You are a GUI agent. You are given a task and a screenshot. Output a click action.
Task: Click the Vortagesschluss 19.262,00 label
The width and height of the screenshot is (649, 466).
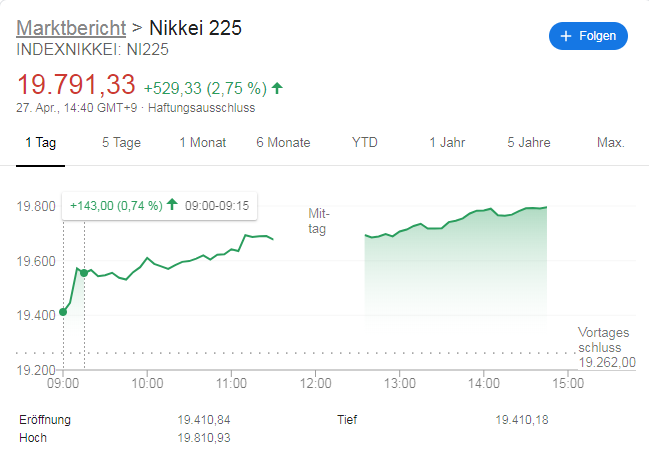coord(607,347)
